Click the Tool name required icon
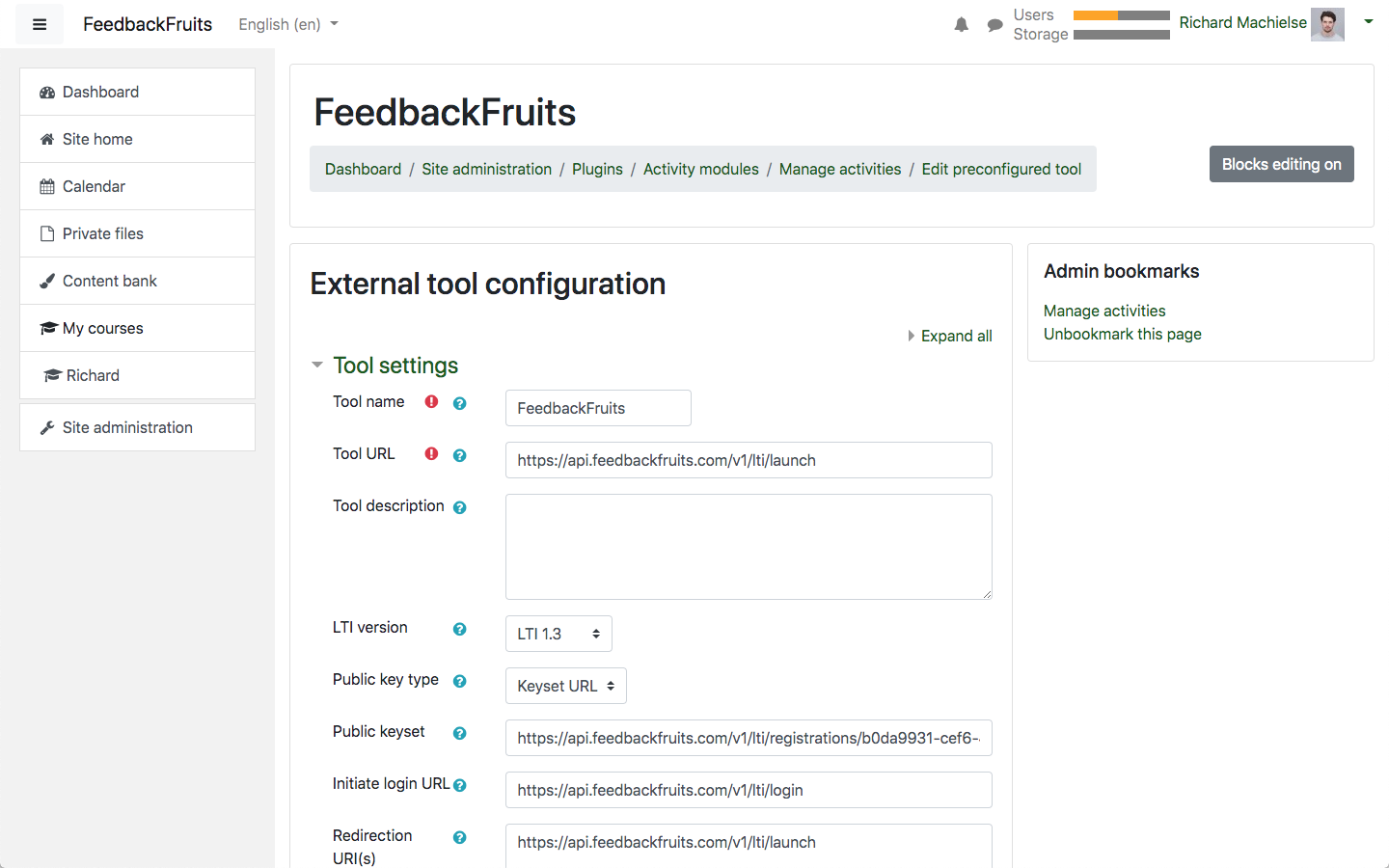Screen dimensions: 1389x868 point(431,402)
